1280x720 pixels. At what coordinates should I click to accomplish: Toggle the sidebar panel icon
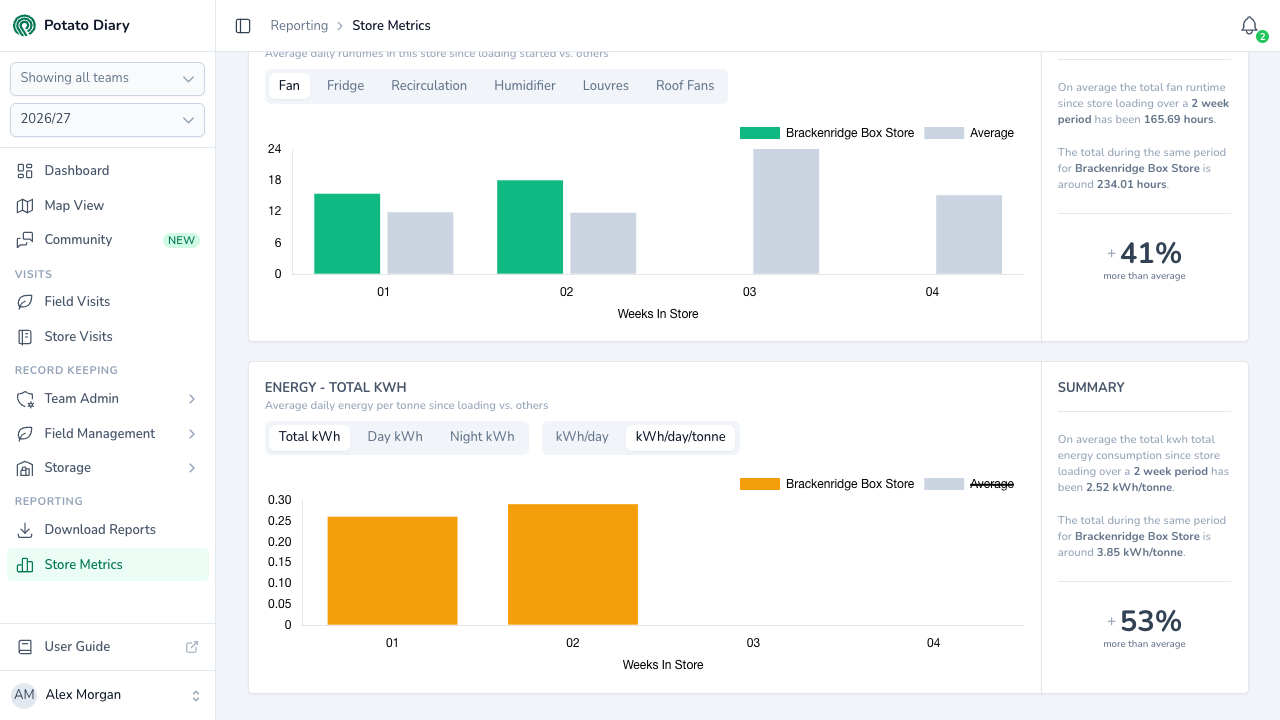coord(243,26)
